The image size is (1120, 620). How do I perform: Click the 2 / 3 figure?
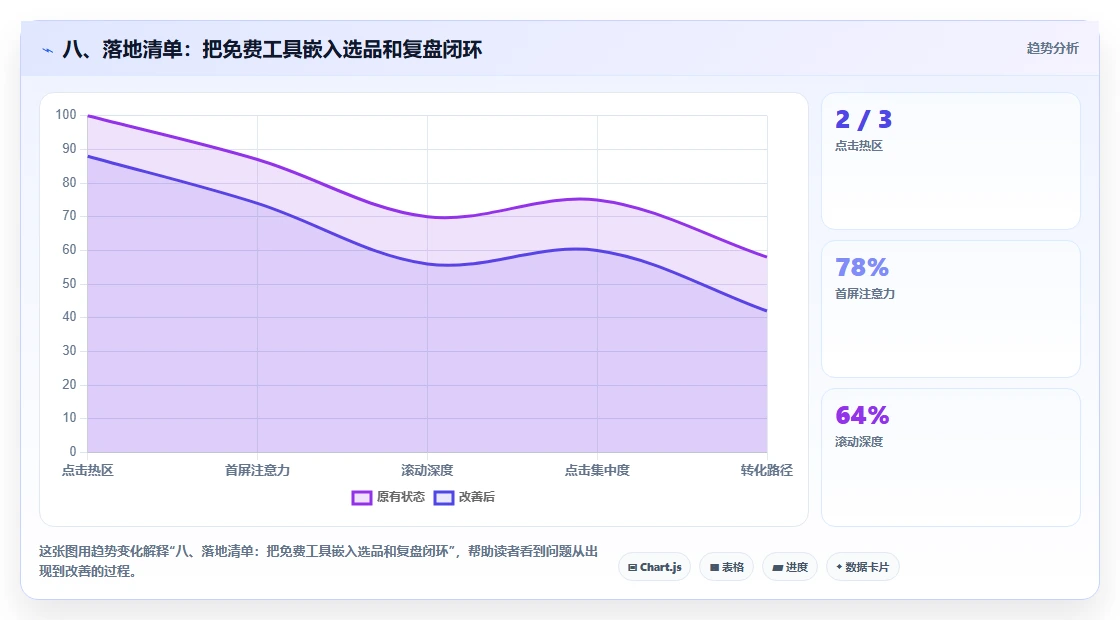864,119
